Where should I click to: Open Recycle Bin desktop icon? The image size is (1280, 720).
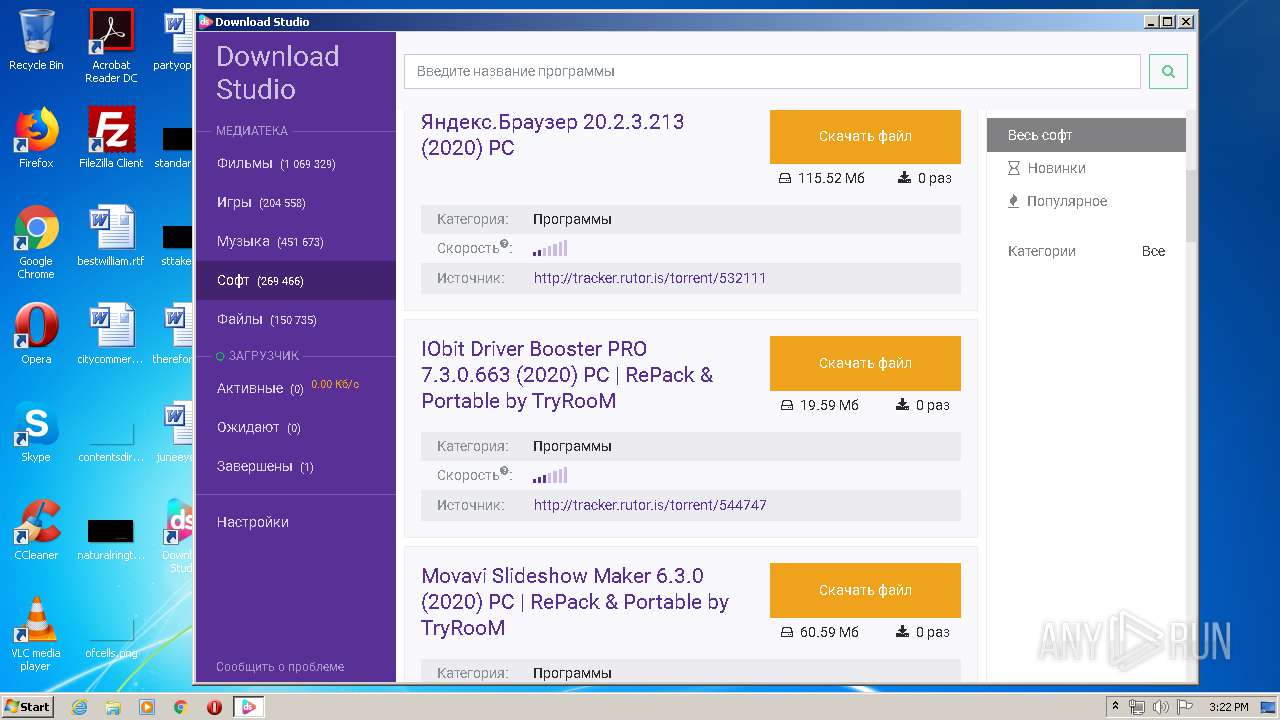tap(36, 40)
